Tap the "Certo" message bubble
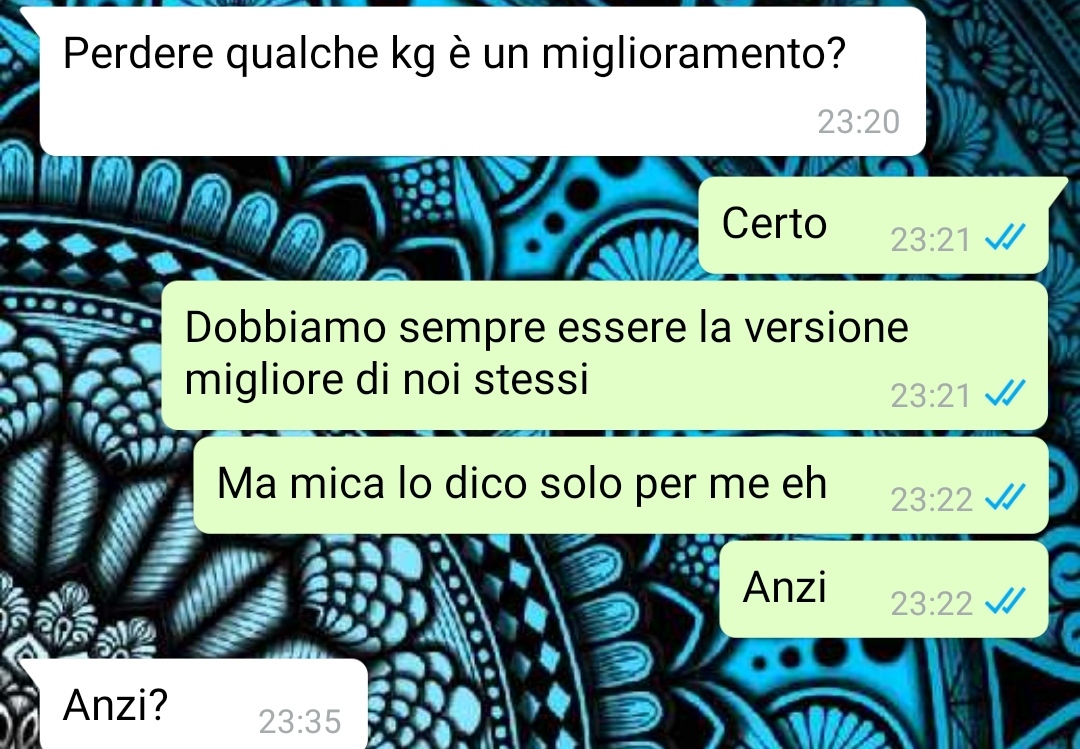 coord(873,225)
